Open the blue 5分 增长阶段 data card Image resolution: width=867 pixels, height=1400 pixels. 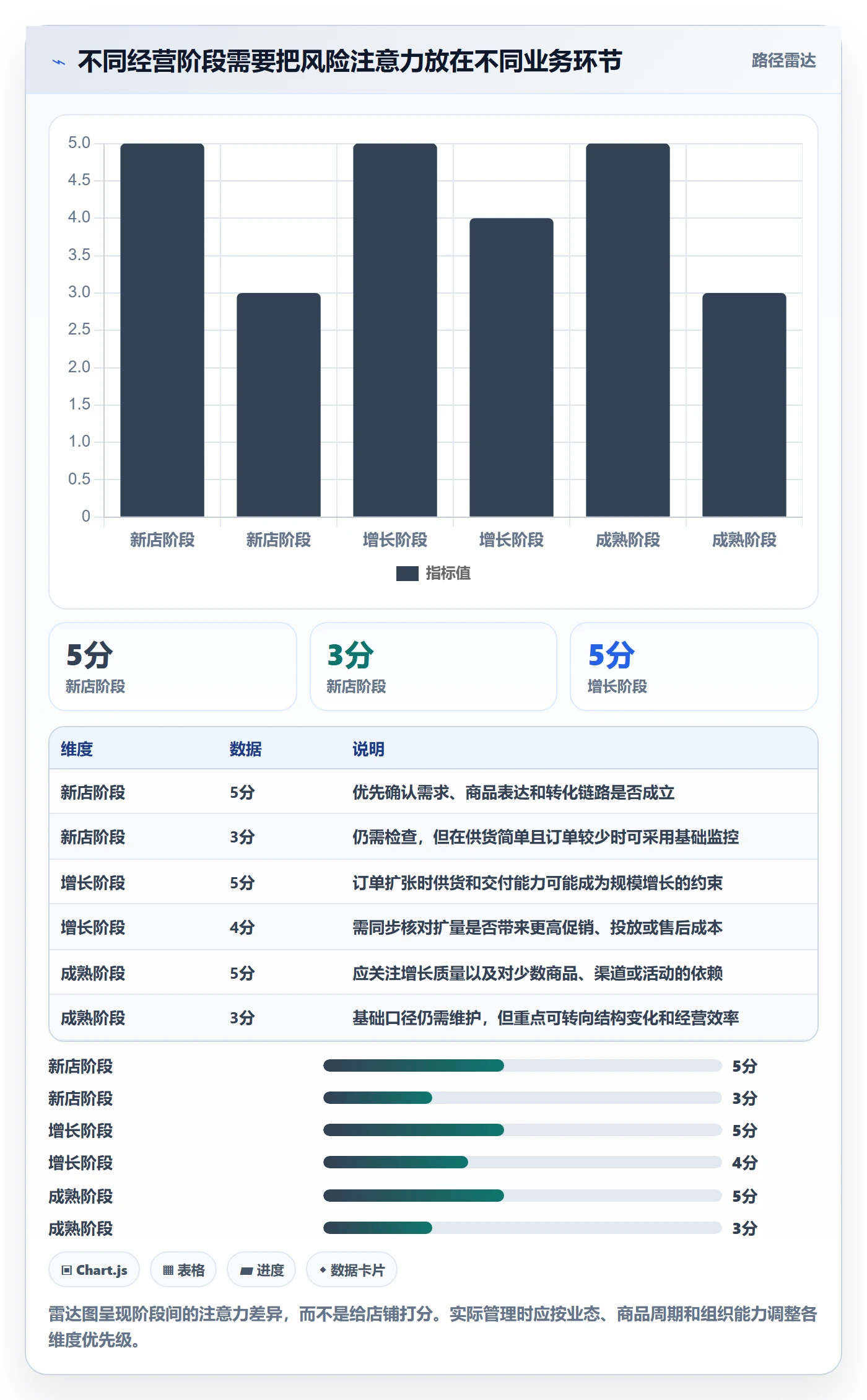pyautogui.click(x=694, y=667)
